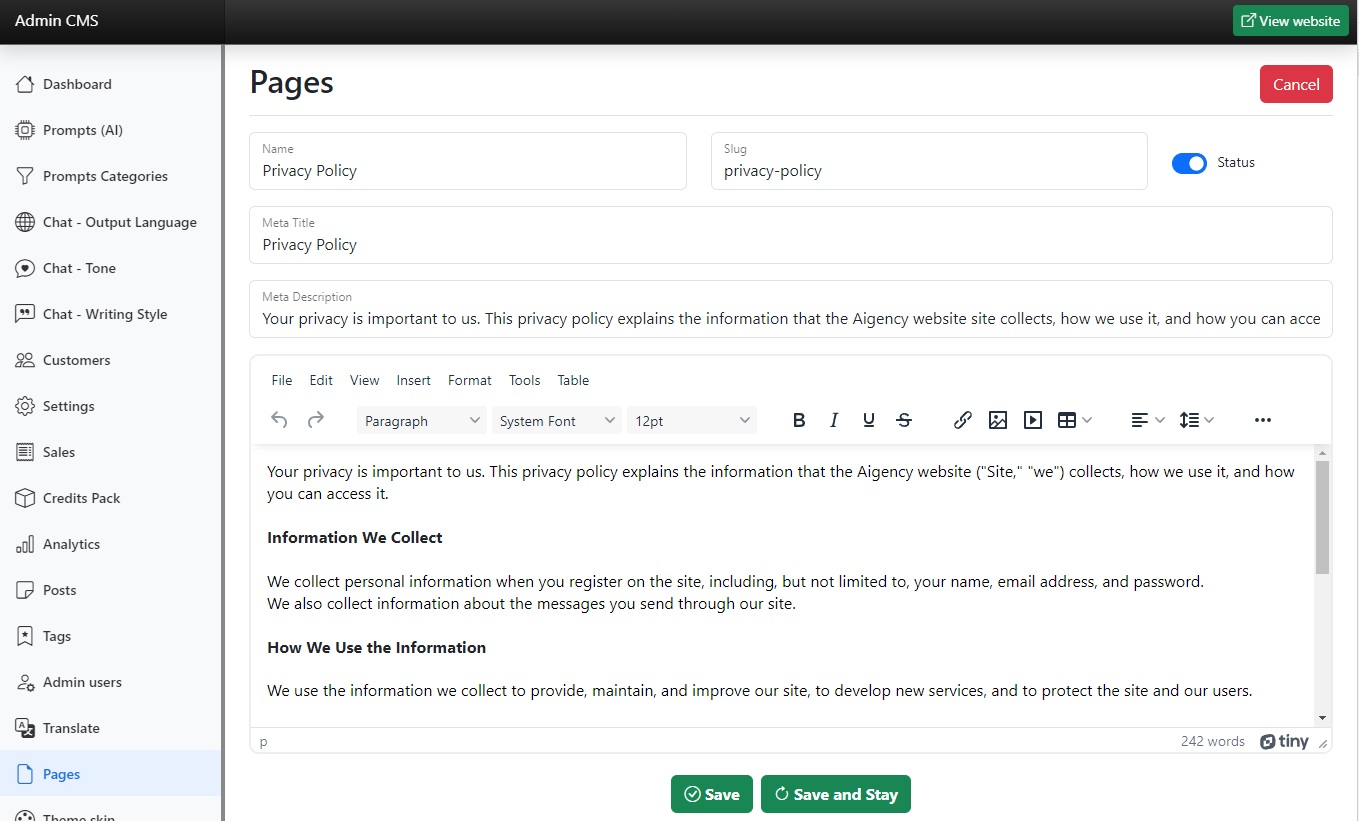Click the red Cancel button
Viewport: 1360px width, 822px height.
click(x=1296, y=85)
